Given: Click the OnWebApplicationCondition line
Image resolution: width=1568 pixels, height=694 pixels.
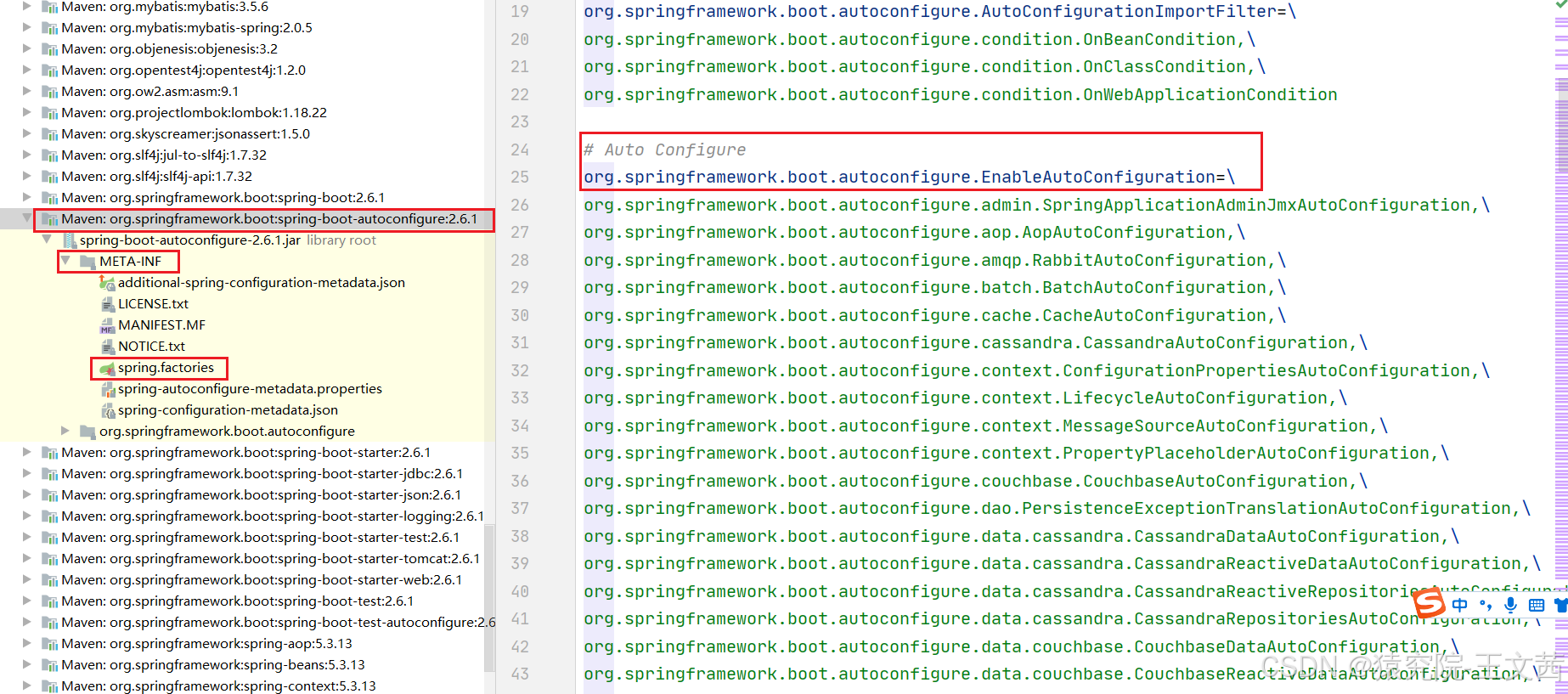Looking at the screenshot, I should click(x=960, y=95).
